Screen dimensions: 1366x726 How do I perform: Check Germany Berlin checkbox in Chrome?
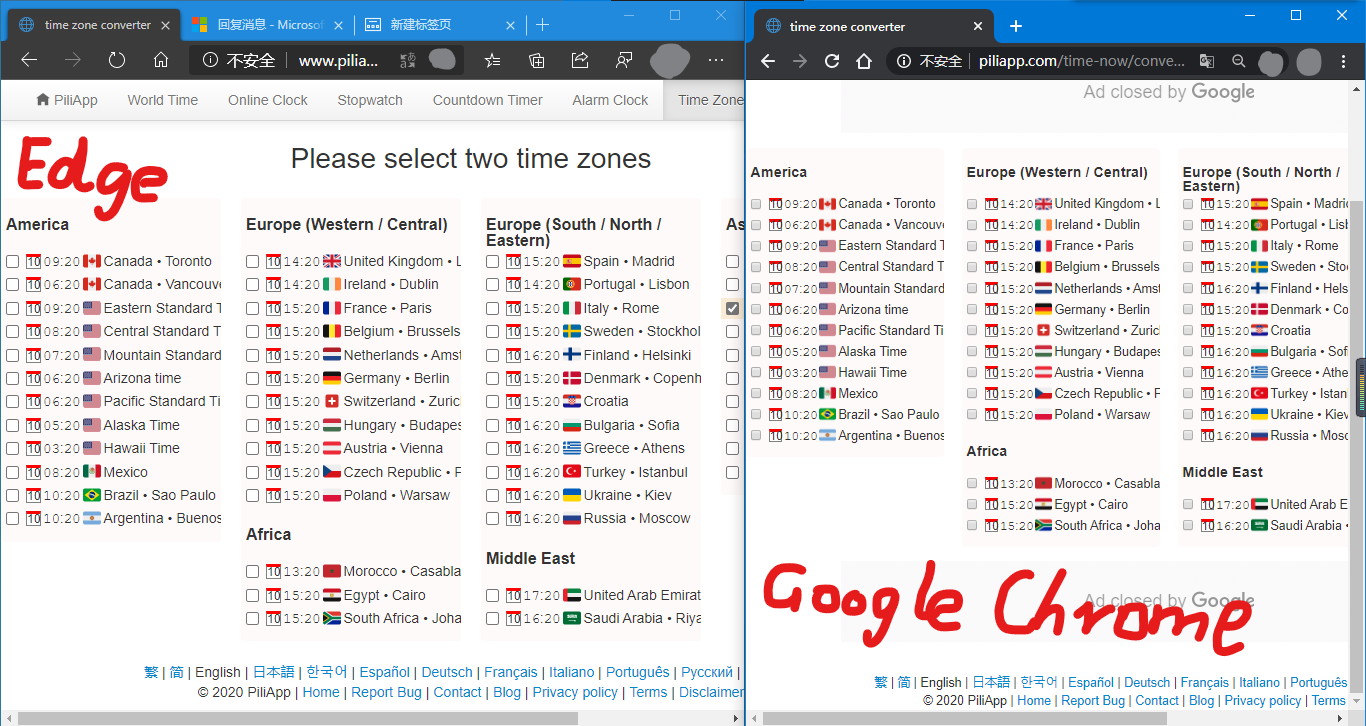(x=972, y=309)
